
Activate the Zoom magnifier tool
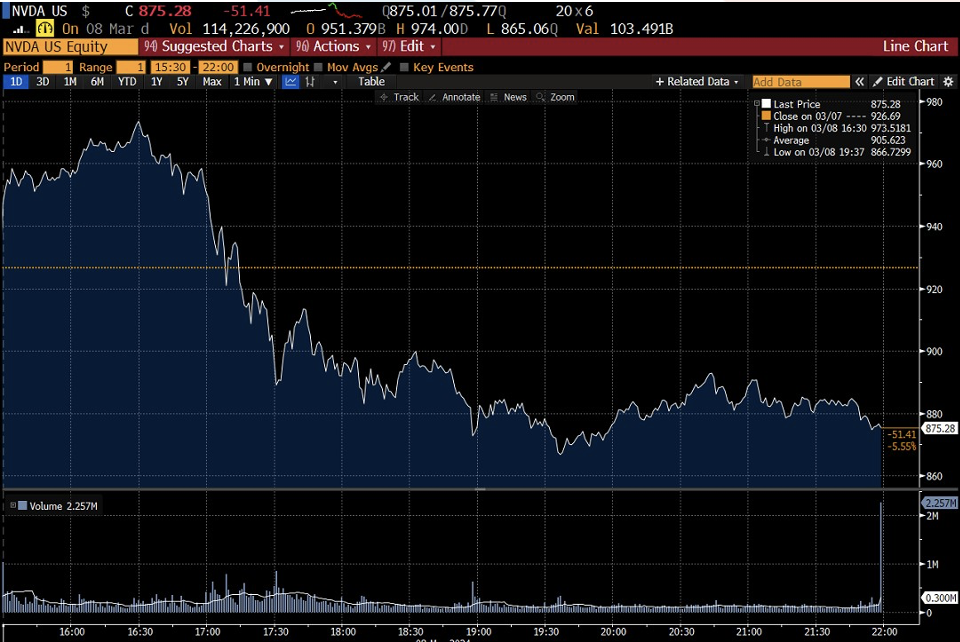point(555,97)
